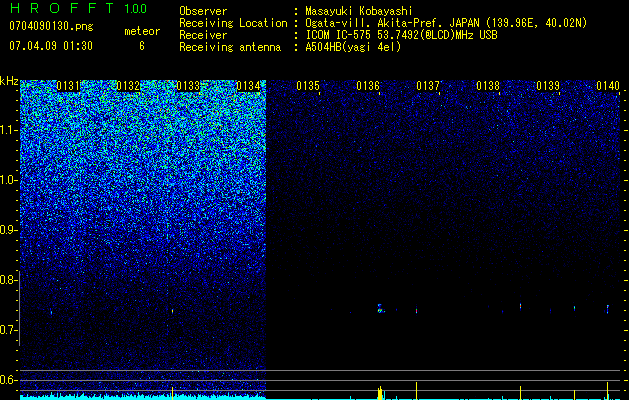Select the observer name Masayuki Kobayashi
This screenshot has width=629, height=400.
[x=359, y=11]
